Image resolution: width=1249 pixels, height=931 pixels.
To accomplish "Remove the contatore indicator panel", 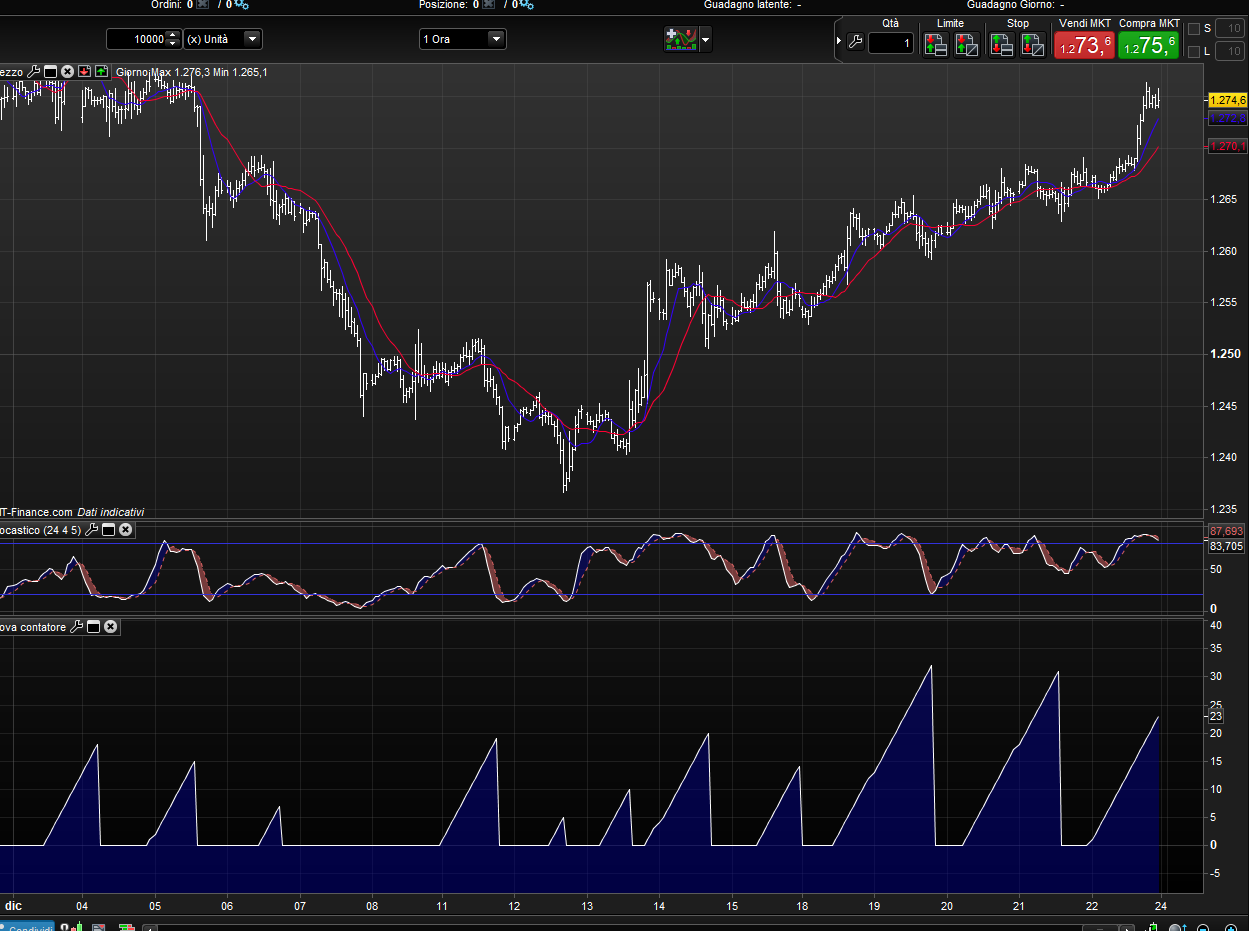I will pos(111,627).
